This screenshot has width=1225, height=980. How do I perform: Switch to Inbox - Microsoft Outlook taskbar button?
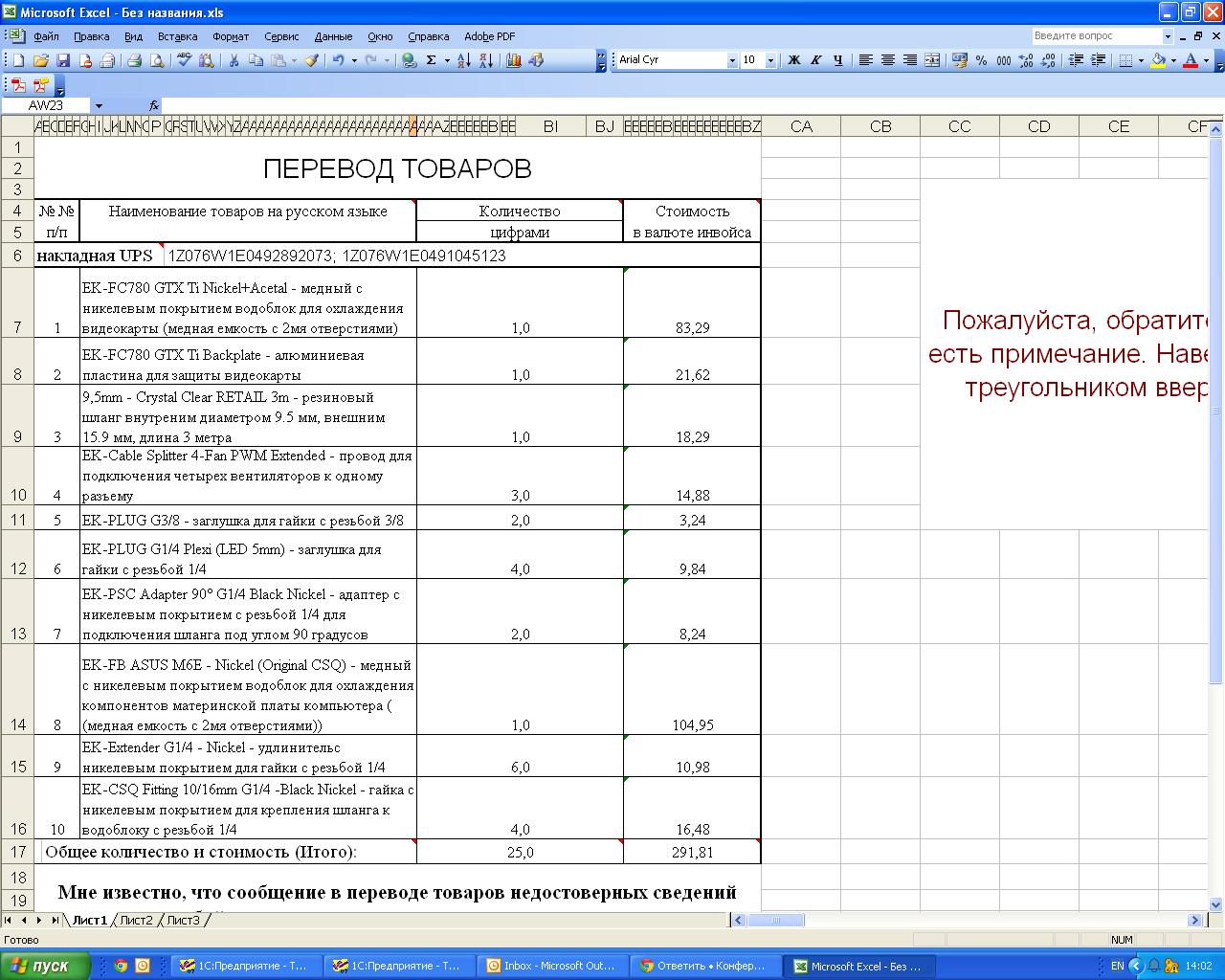coord(553,966)
